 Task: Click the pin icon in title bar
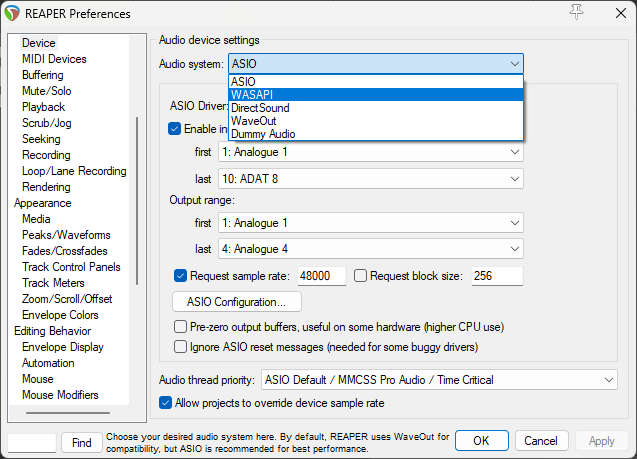coord(575,13)
